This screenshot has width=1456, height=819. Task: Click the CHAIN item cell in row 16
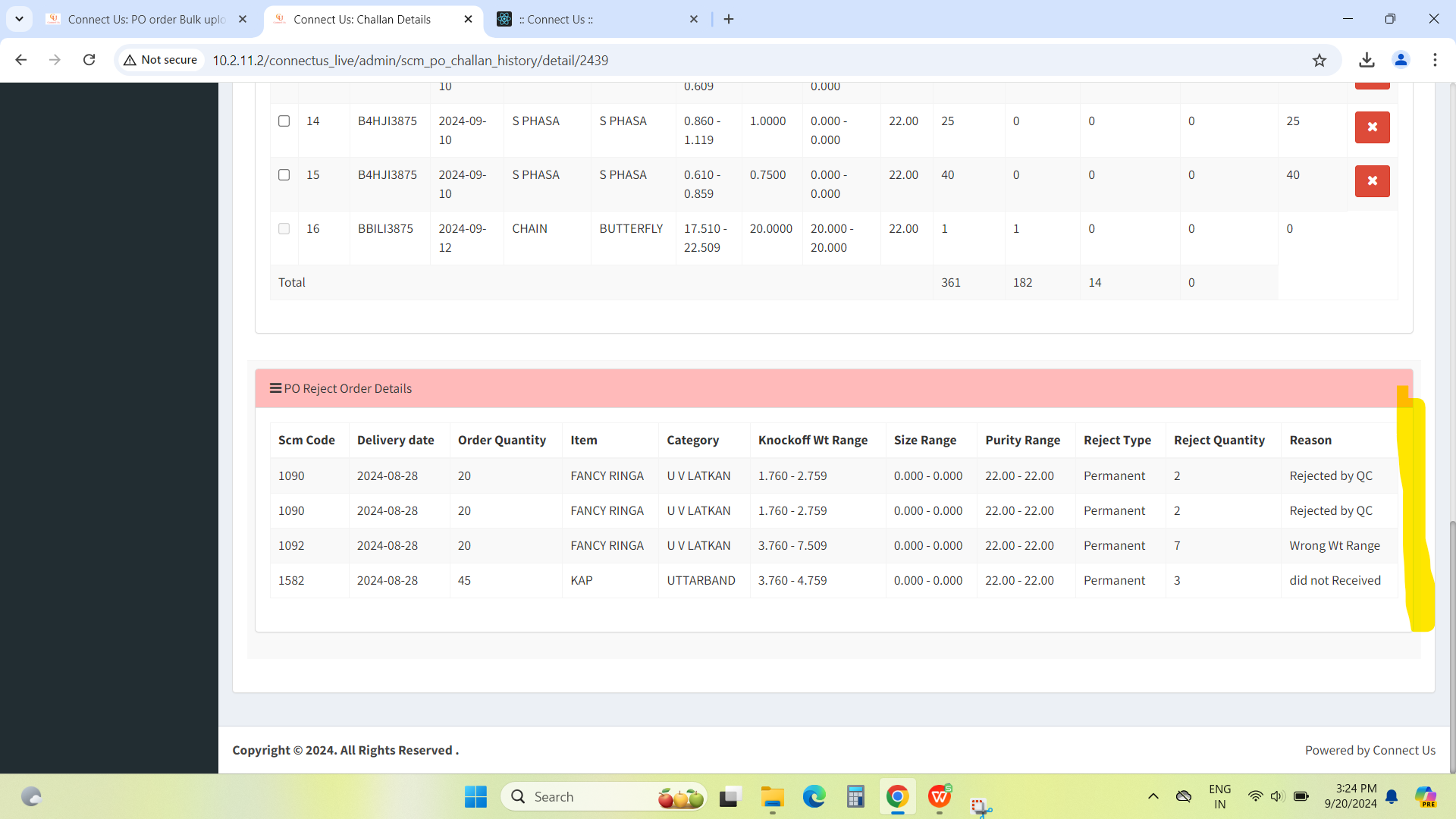(529, 228)
